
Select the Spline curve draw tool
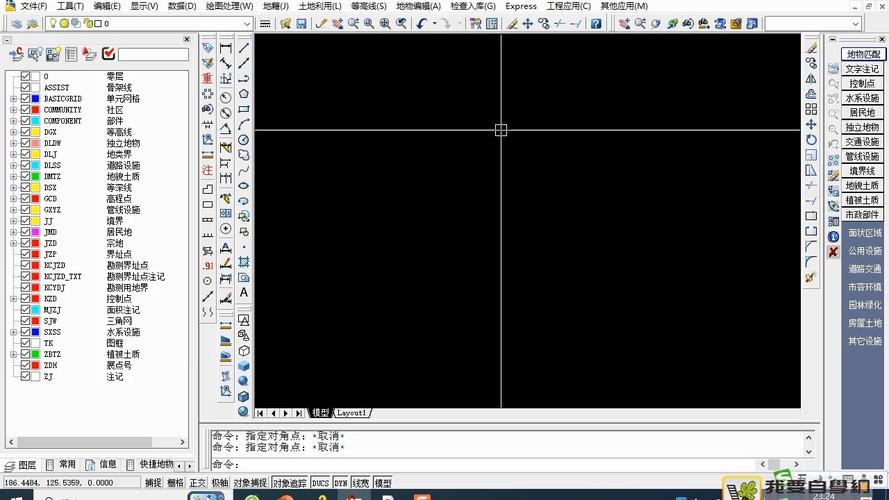point(244,170)
